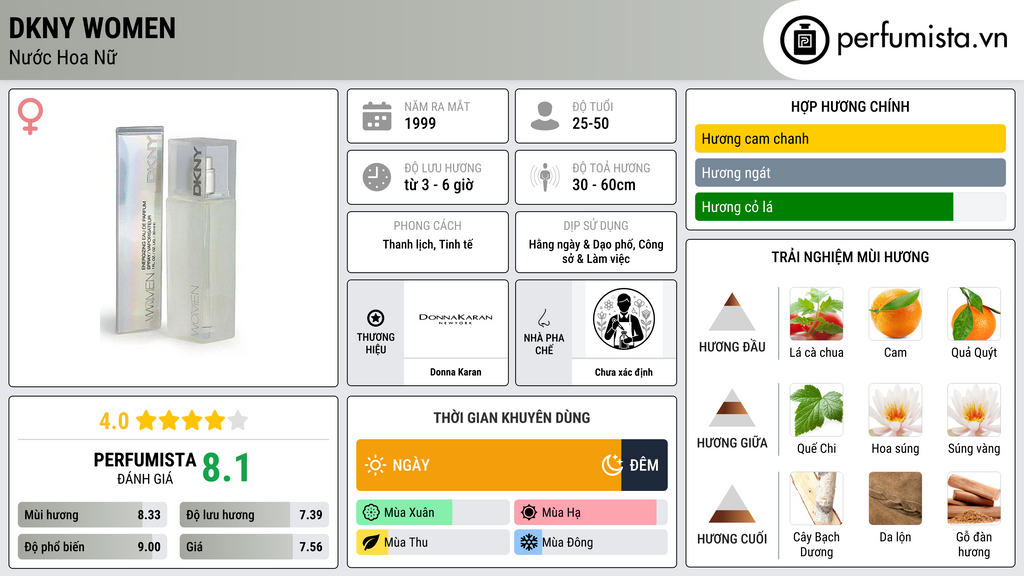Click the Hợp hương chính heading
Viewport: 1024px width, 576px height.
pyautogui.click(x=850, y=106)
